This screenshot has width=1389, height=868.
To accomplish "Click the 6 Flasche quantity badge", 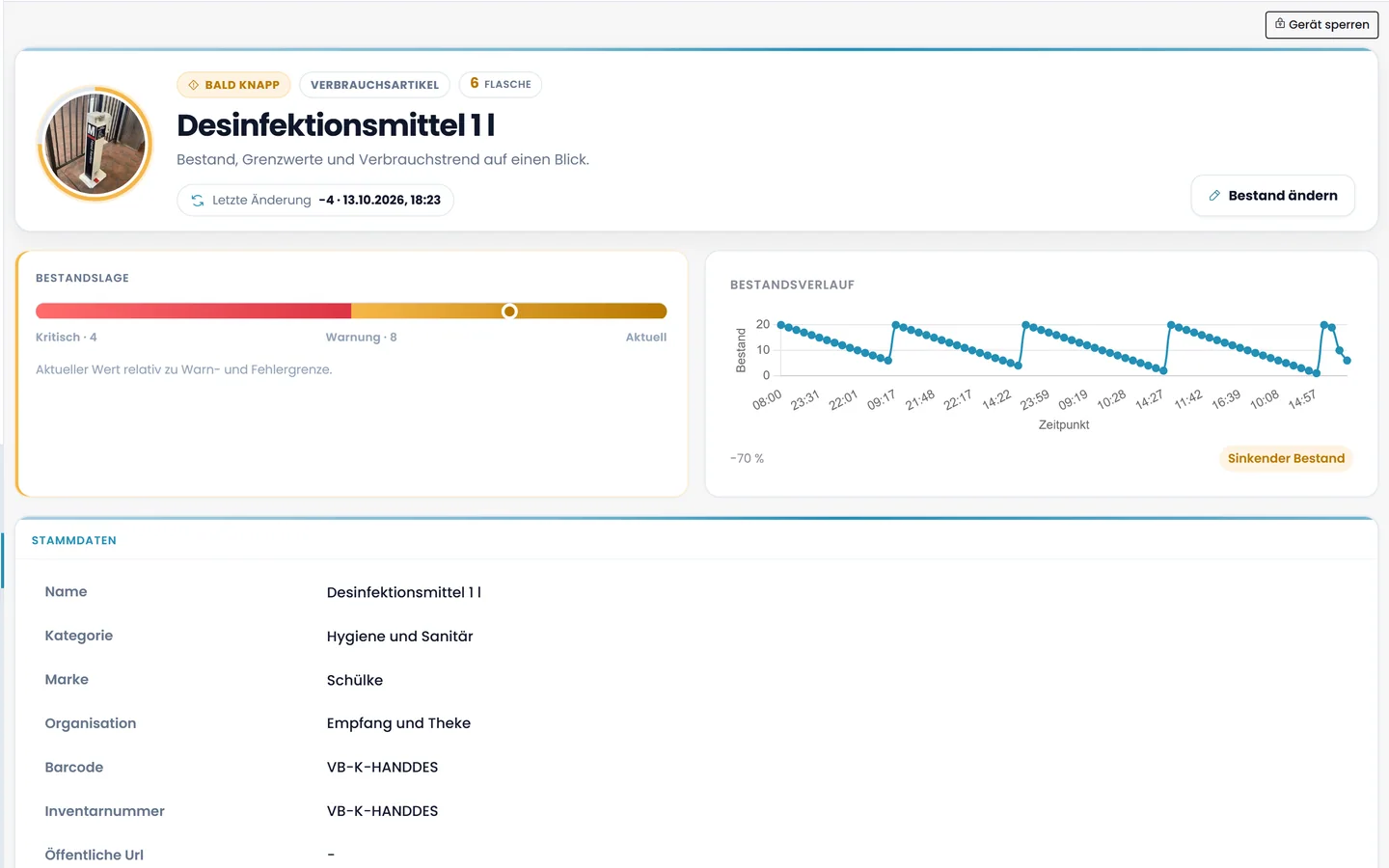I will coord(501,84).
